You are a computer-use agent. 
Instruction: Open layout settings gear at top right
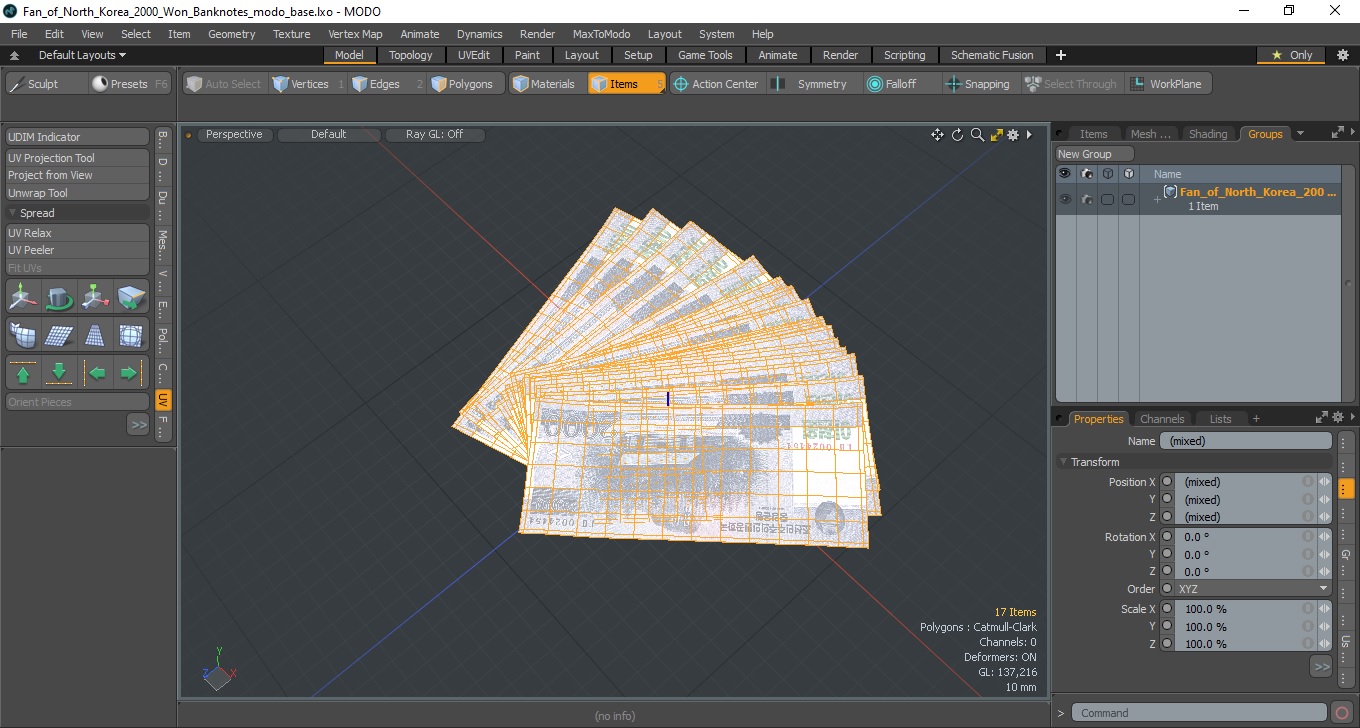pos(1343,55)
